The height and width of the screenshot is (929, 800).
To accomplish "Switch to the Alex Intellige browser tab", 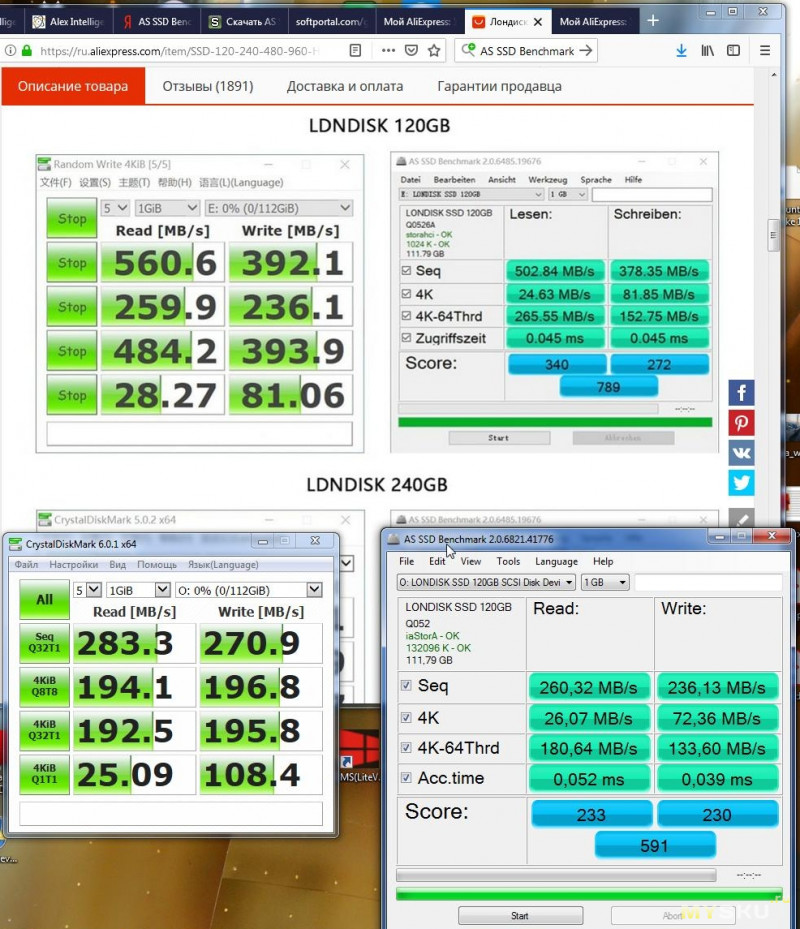I will coord(68,22).
